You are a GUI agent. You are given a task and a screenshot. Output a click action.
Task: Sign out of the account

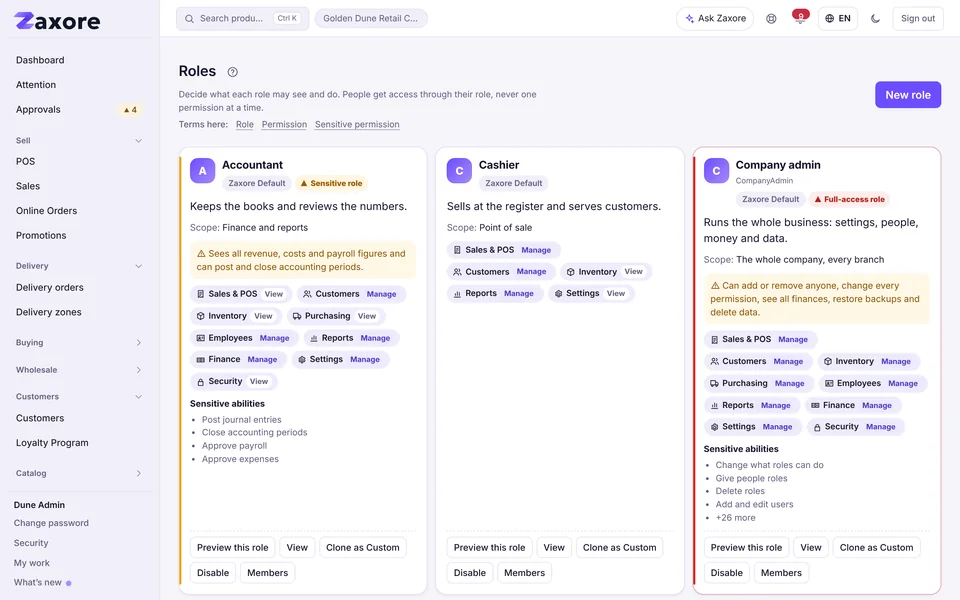click(917, 18)
